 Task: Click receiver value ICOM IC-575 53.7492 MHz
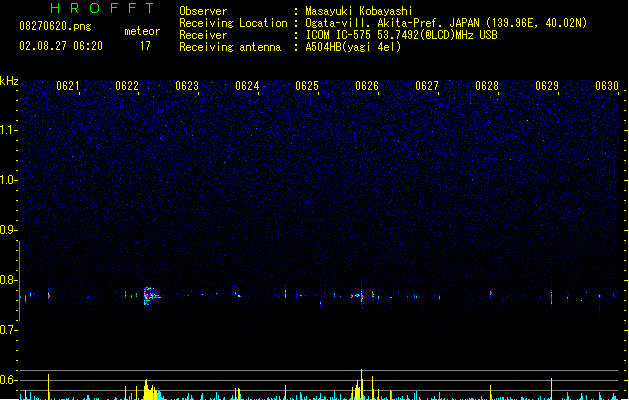tap(402, 35)
